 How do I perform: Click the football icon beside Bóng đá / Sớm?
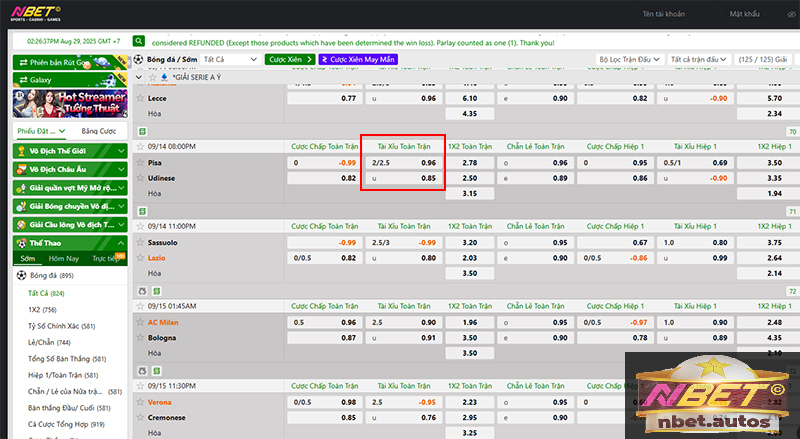[138, 60]
